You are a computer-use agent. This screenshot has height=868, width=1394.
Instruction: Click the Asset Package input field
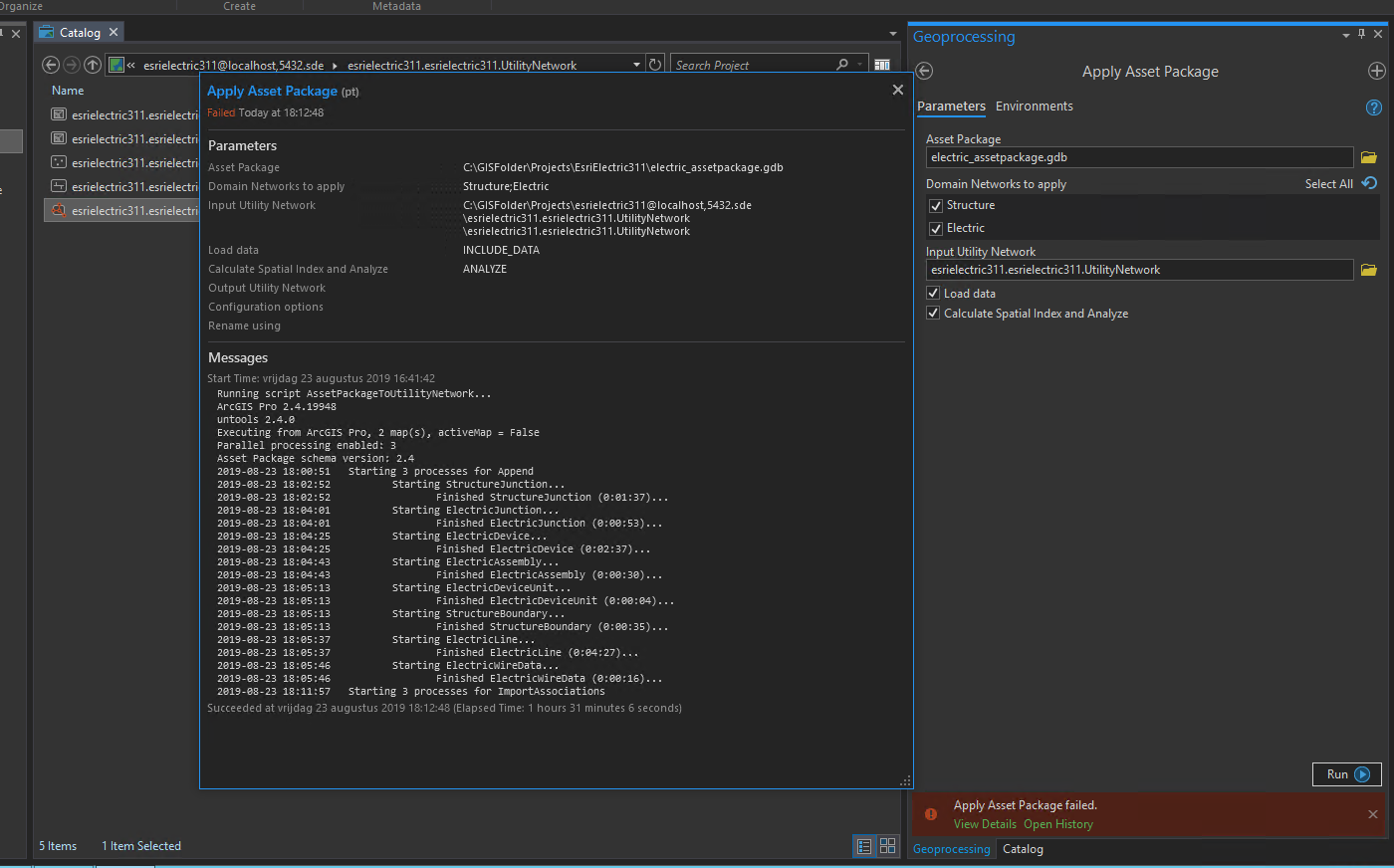click(x=1139, y=157)
